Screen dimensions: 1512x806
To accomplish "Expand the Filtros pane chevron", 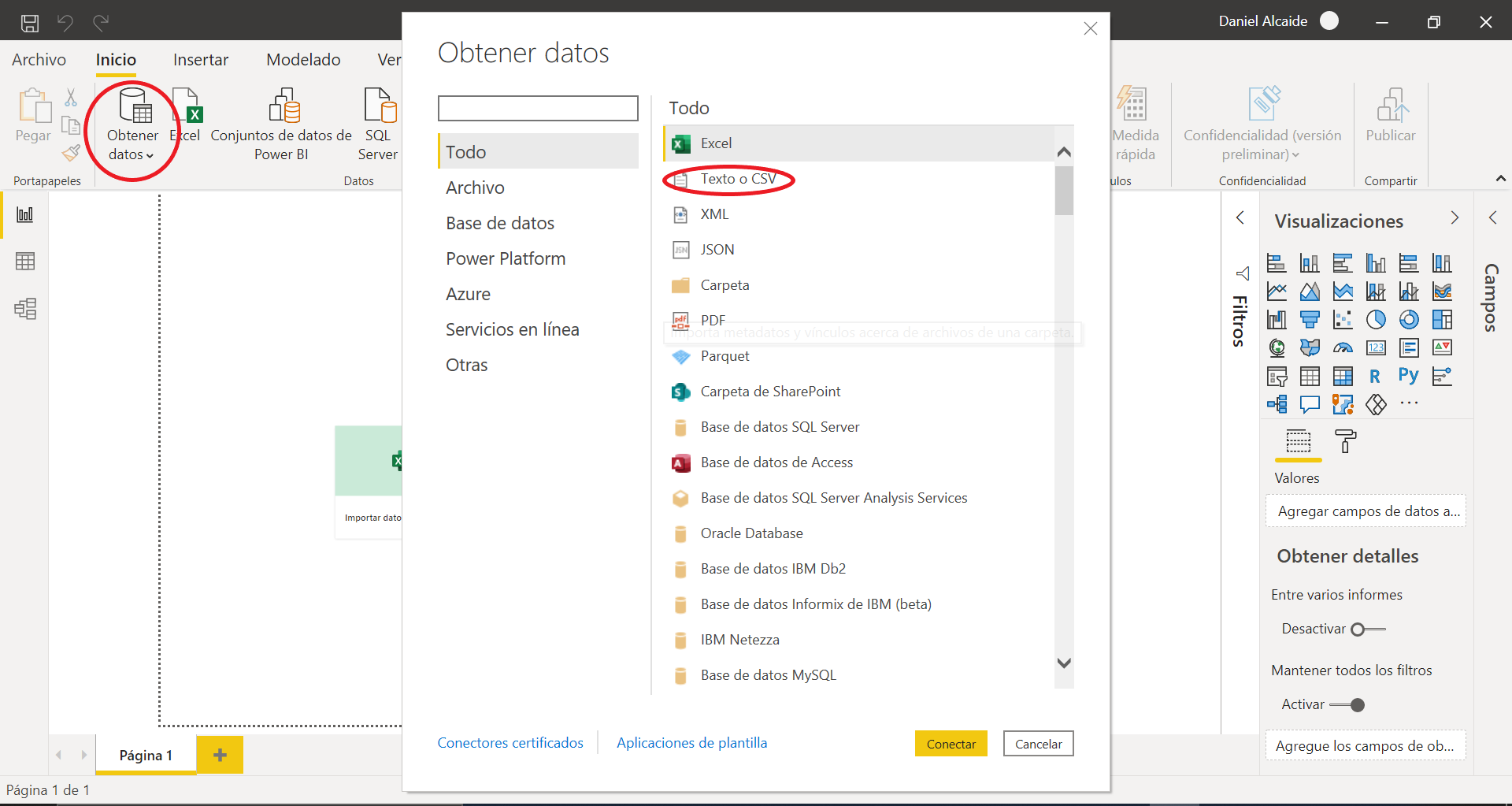I will pos(1240,217).
